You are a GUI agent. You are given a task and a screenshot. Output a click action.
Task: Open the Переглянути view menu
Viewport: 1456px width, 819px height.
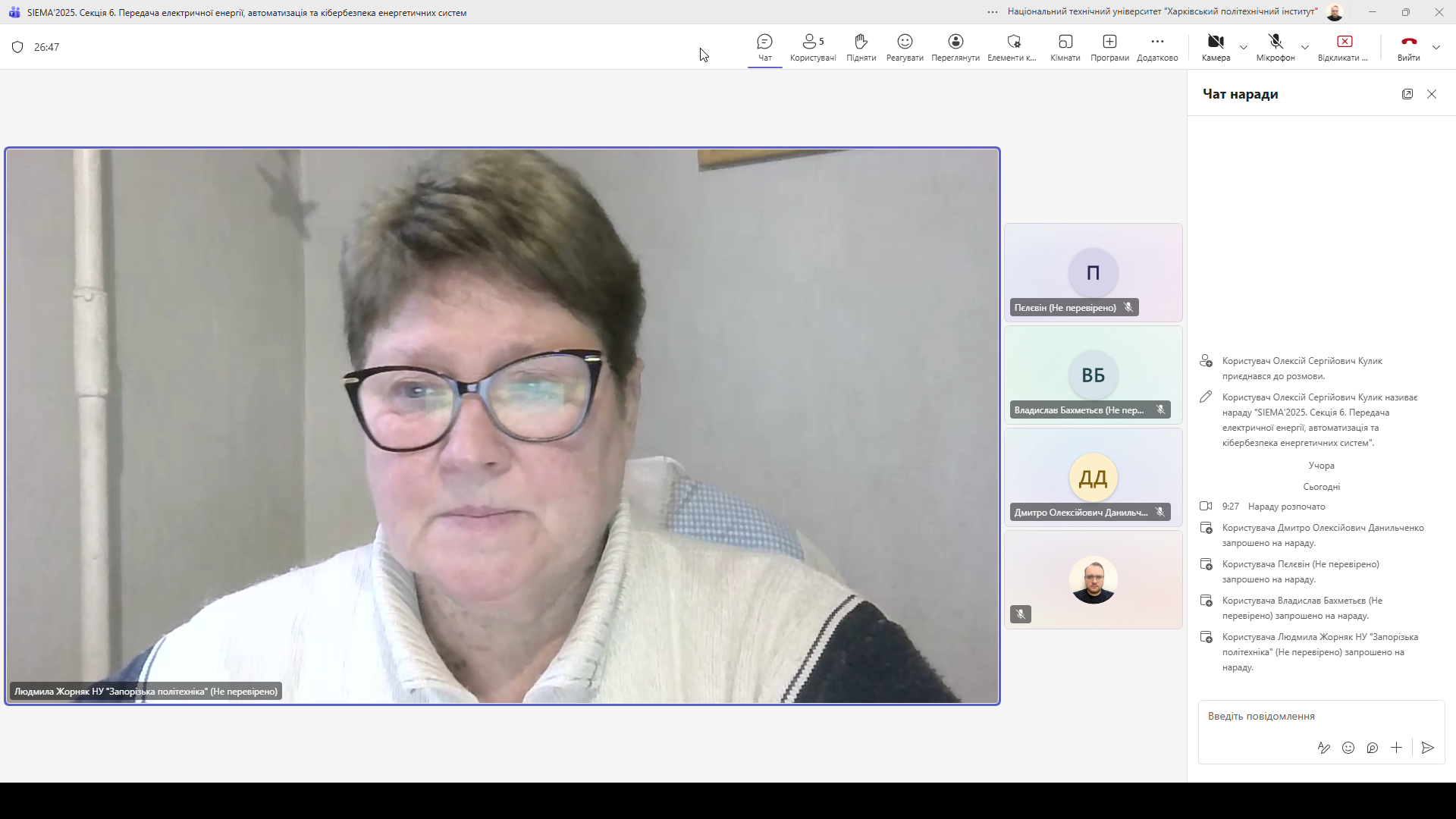pyautogui.click(x=955, y=47)
